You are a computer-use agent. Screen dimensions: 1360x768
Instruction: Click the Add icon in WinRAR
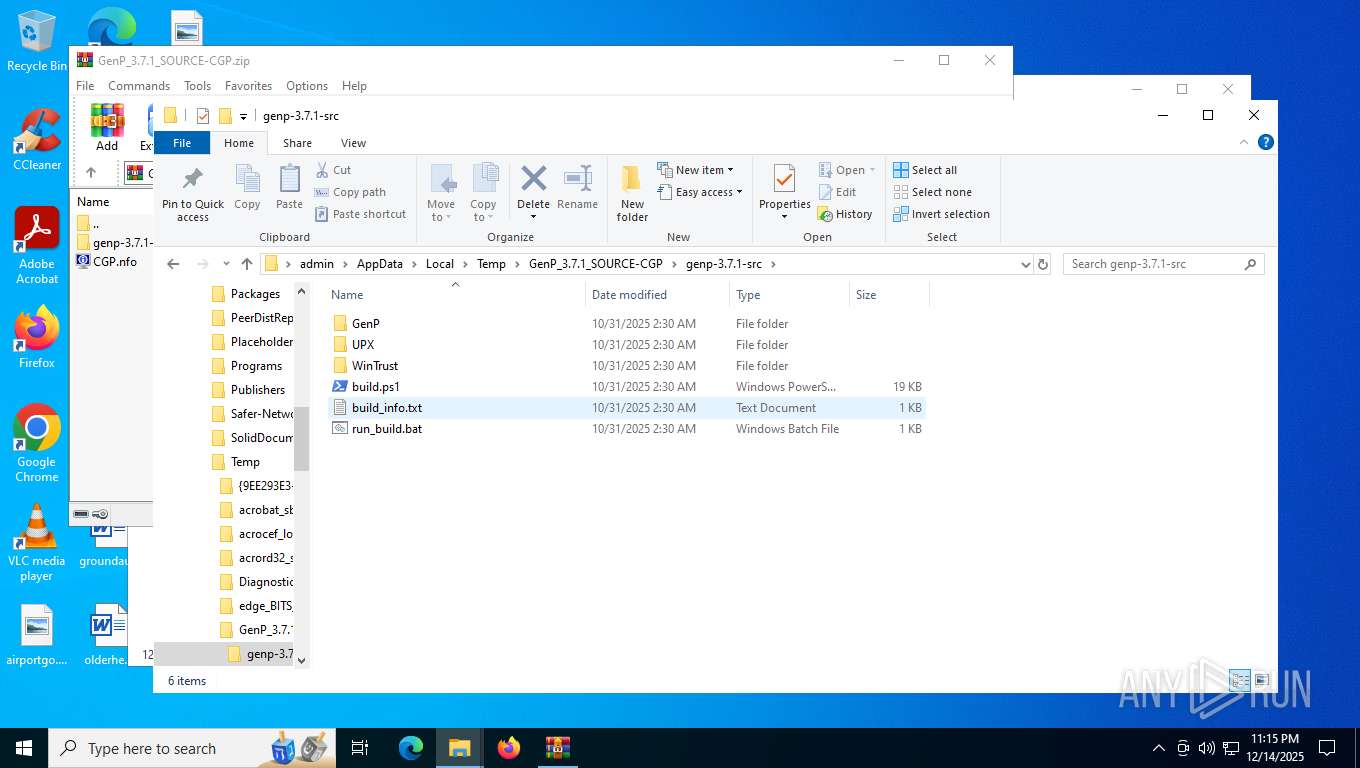coord(107,127)
